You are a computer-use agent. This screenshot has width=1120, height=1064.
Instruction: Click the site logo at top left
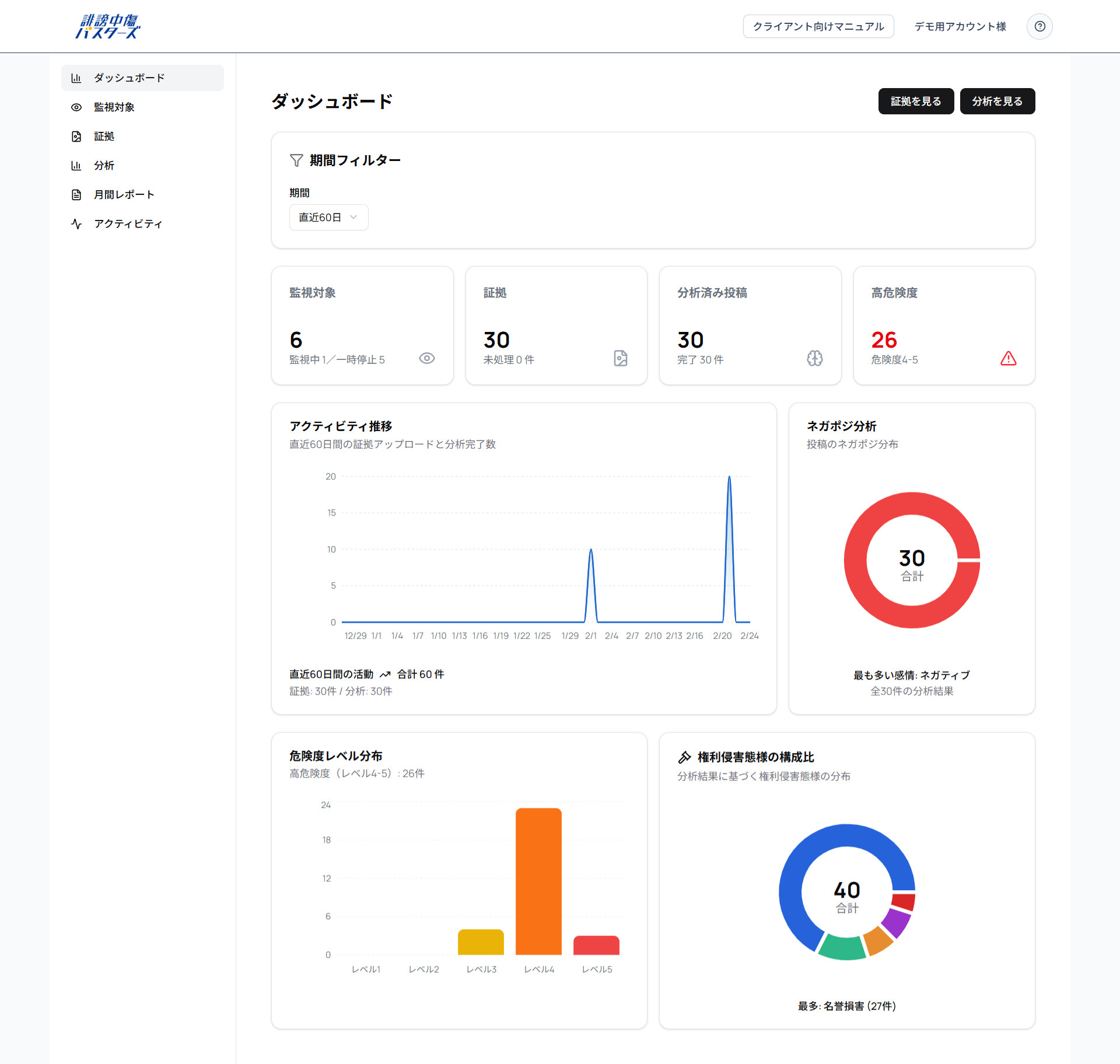click(x=108, y=26)
